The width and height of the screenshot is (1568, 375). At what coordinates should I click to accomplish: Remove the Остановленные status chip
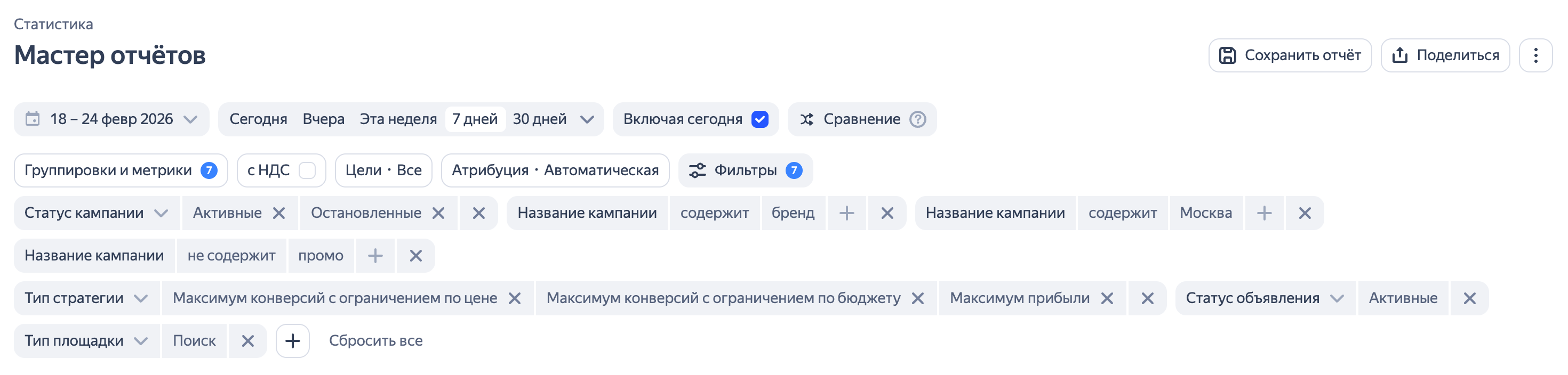[x=438, y=213]
